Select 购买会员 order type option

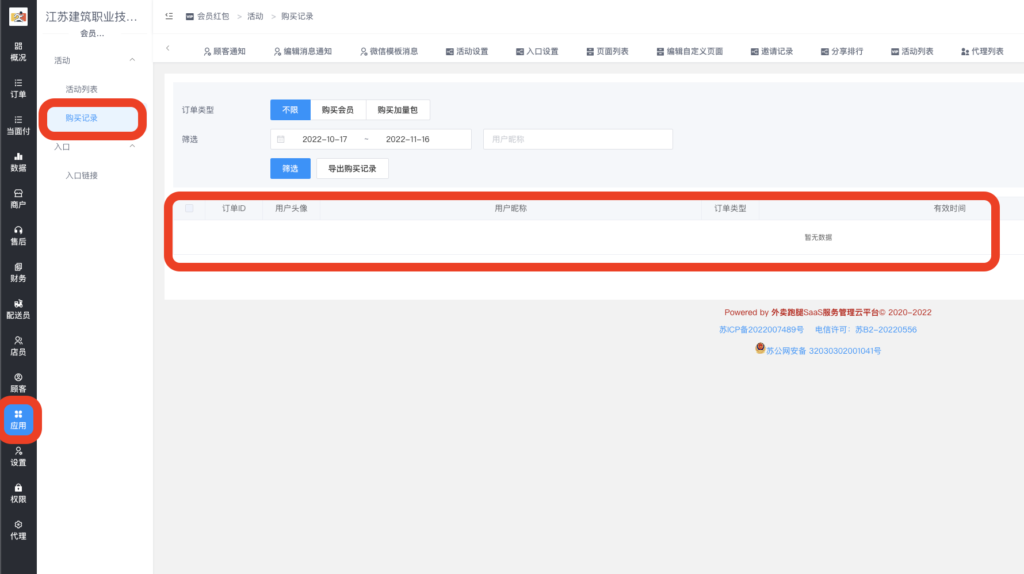click(x=338, y=110)
